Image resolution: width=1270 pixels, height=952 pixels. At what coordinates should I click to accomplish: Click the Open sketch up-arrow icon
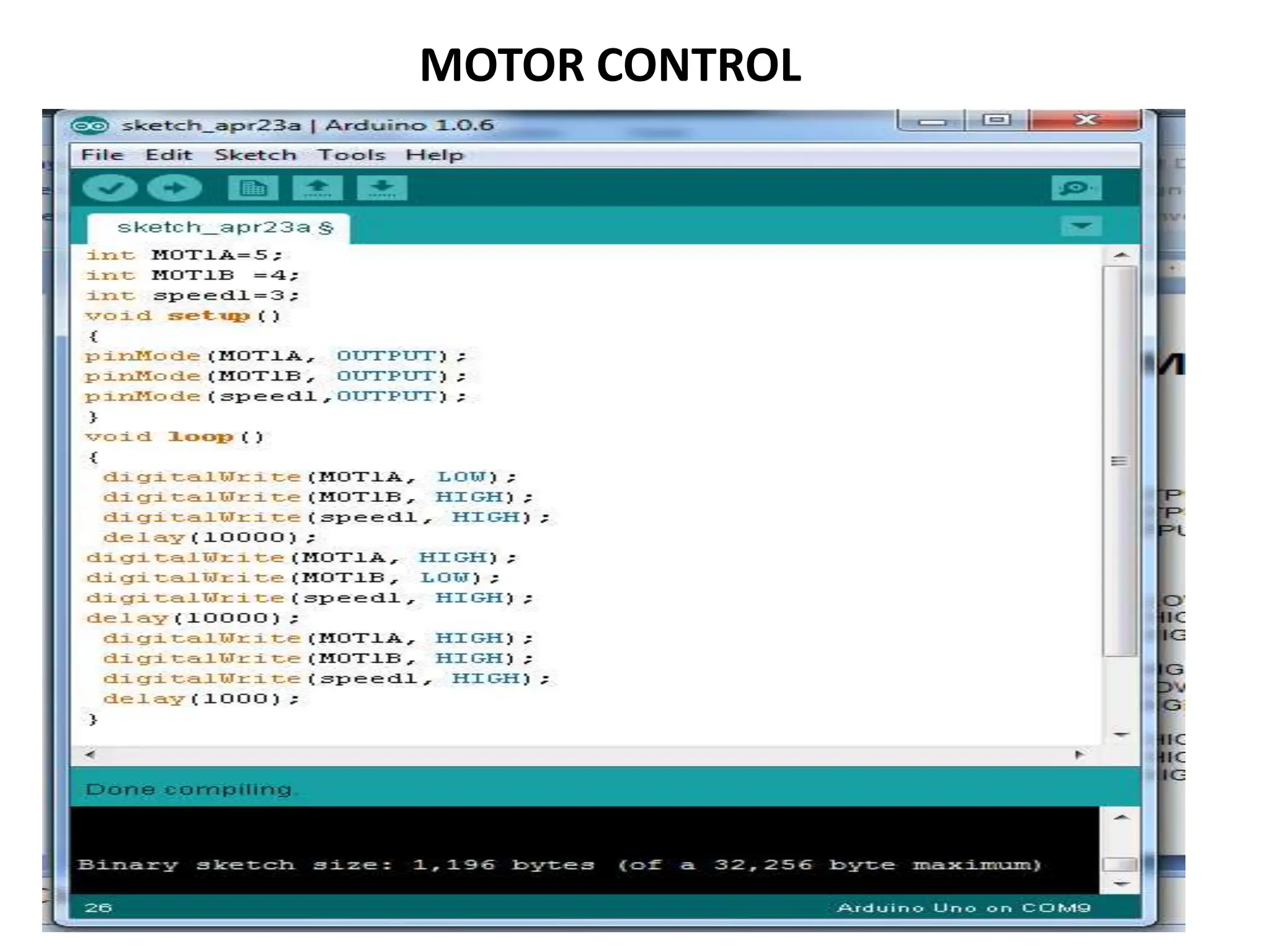click(x=317, y=188)
